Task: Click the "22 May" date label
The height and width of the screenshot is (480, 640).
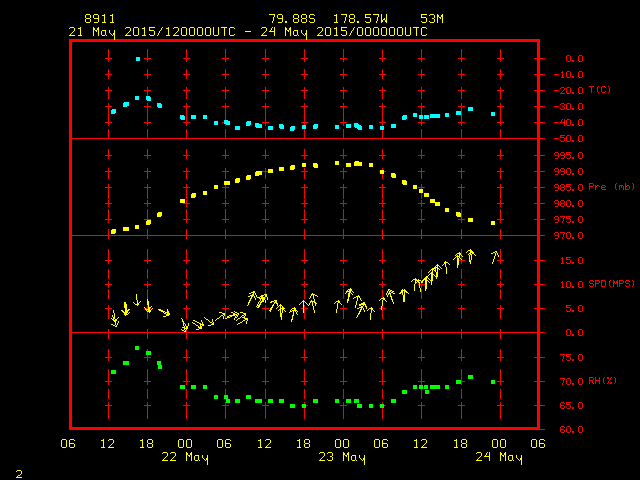Action: 185,457
